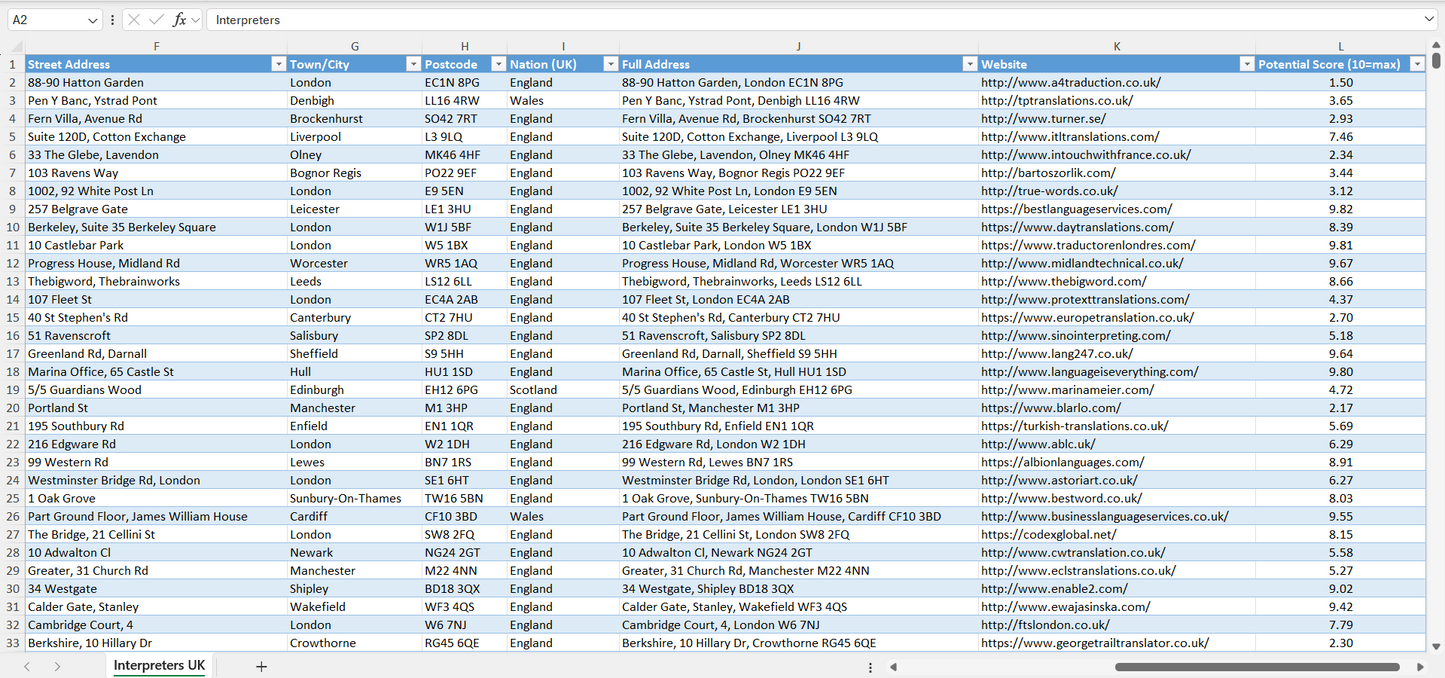Screen dimensions: 1445x678
Task: Click the vertical ellipsis next to Name Box
Action: 113,19
